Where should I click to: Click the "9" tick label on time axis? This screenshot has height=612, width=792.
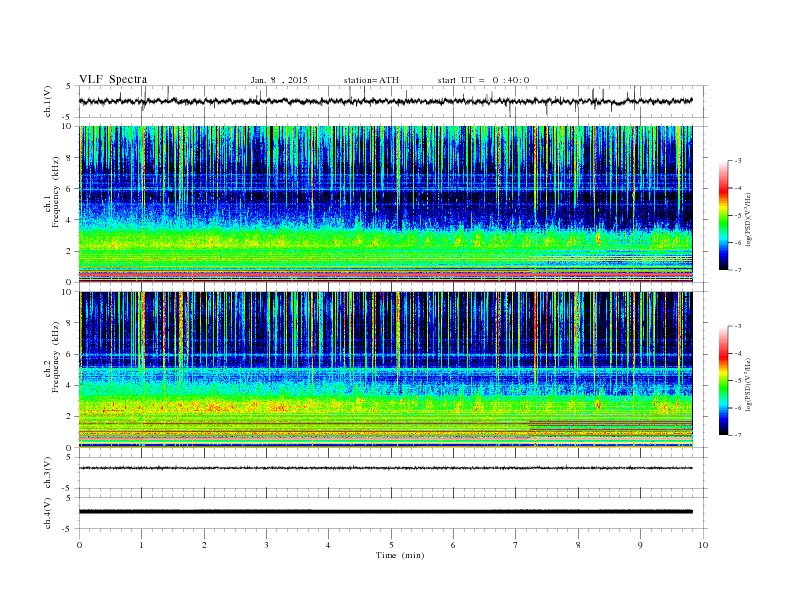[x=640, y=545]
